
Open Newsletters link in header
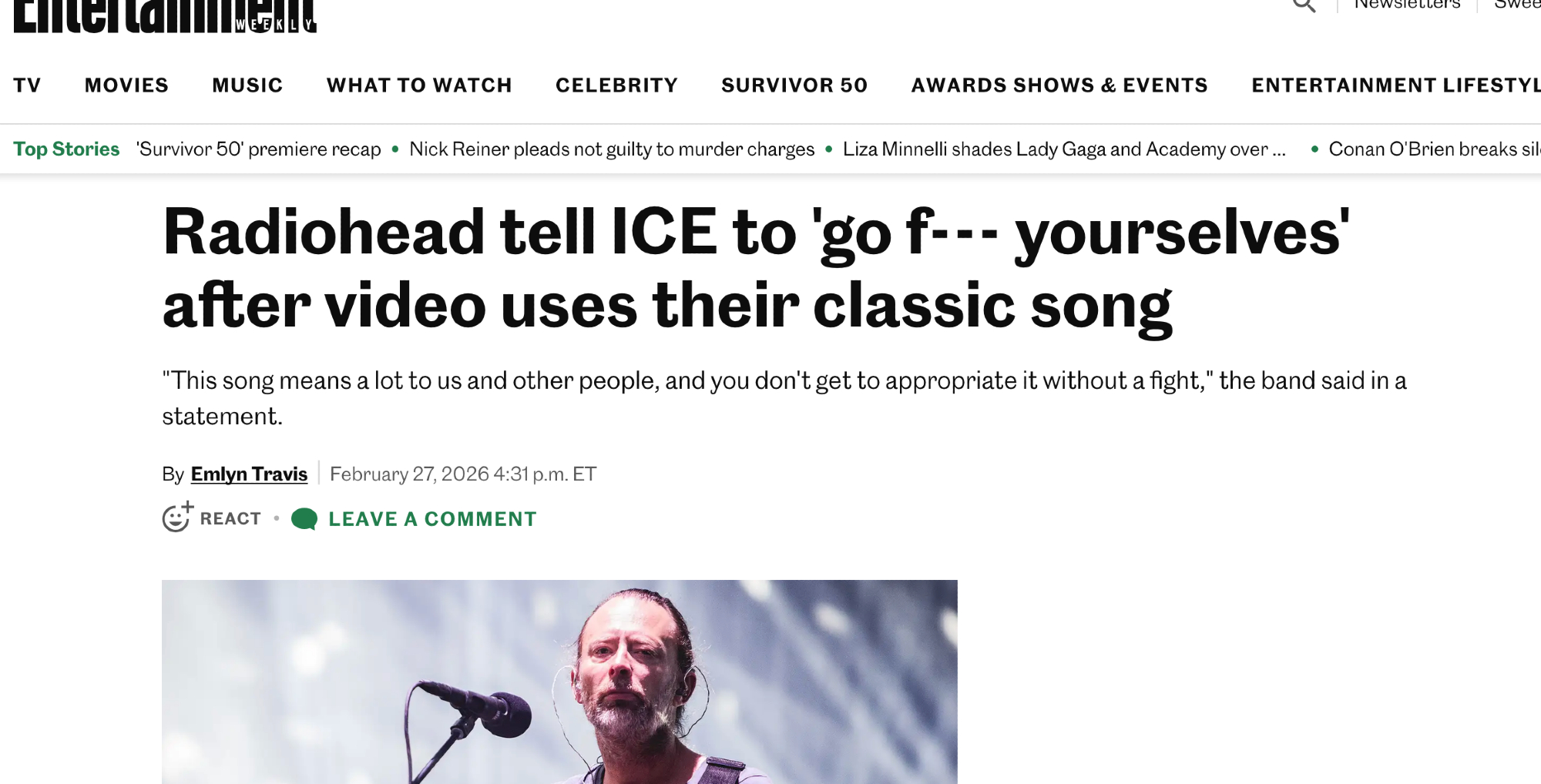point(1407,6)
